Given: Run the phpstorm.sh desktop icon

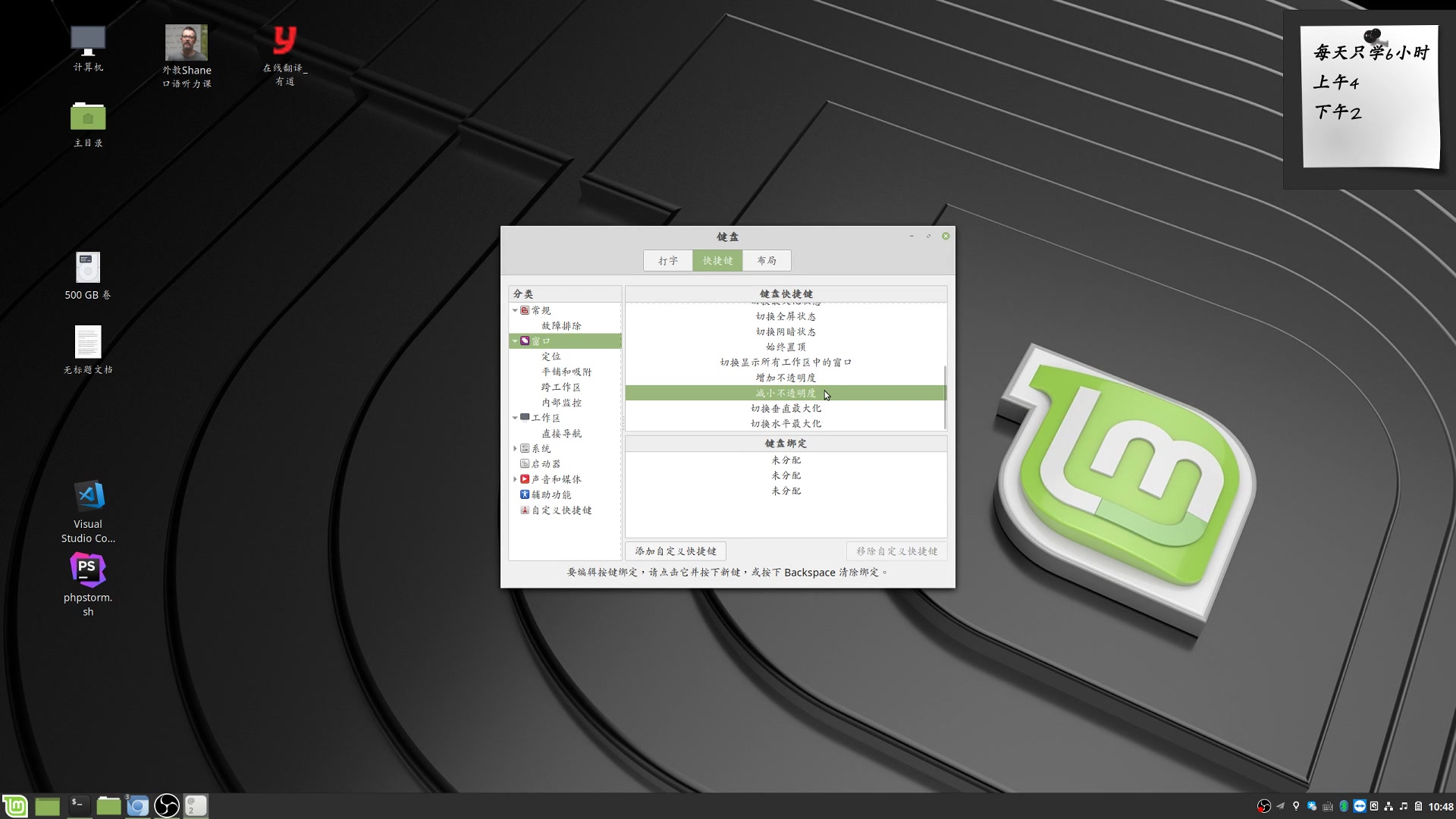Looking at the screenshot, I should [x=88, y=567].
